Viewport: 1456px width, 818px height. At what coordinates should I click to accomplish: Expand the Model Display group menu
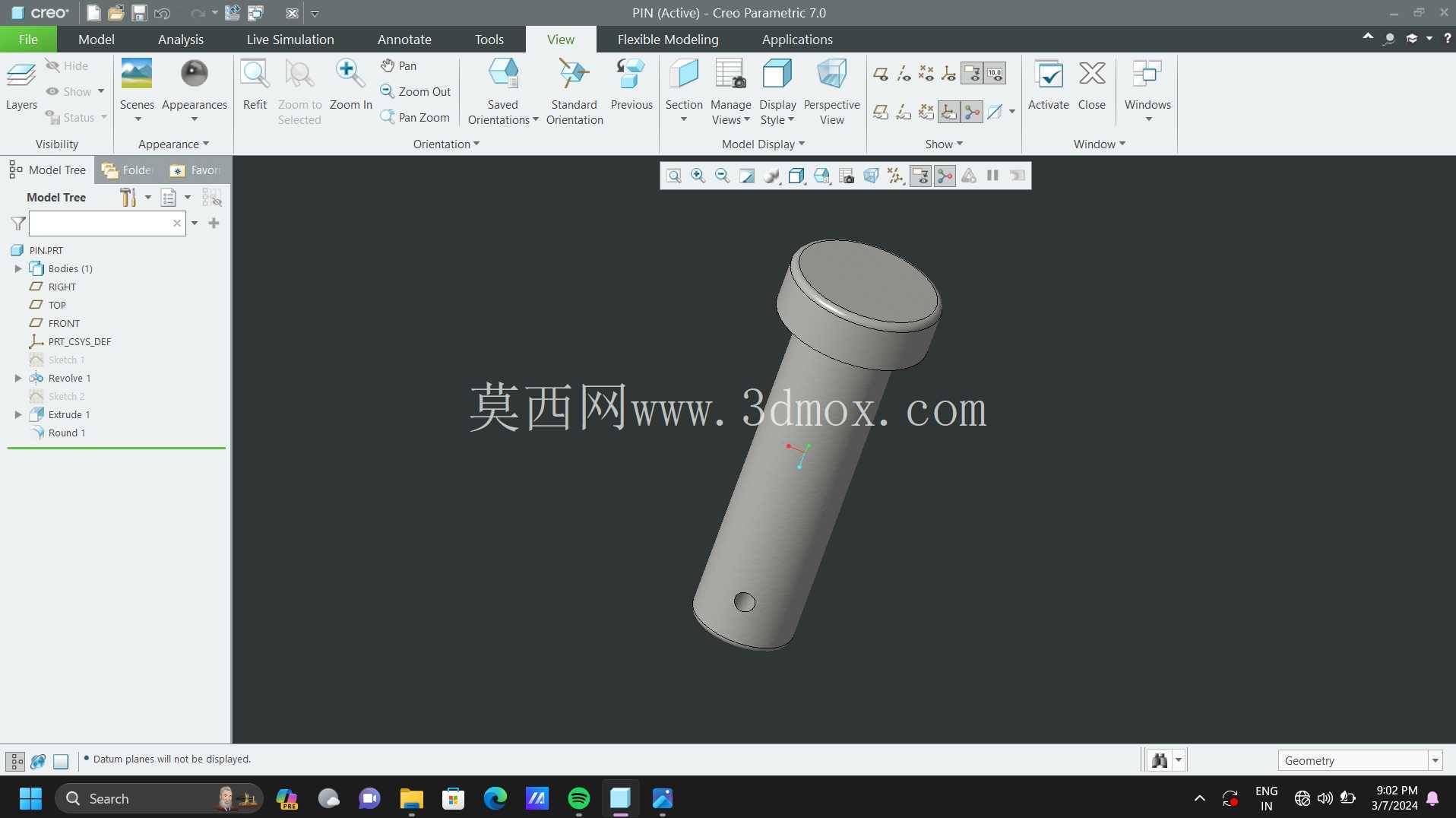coord(763,144)
